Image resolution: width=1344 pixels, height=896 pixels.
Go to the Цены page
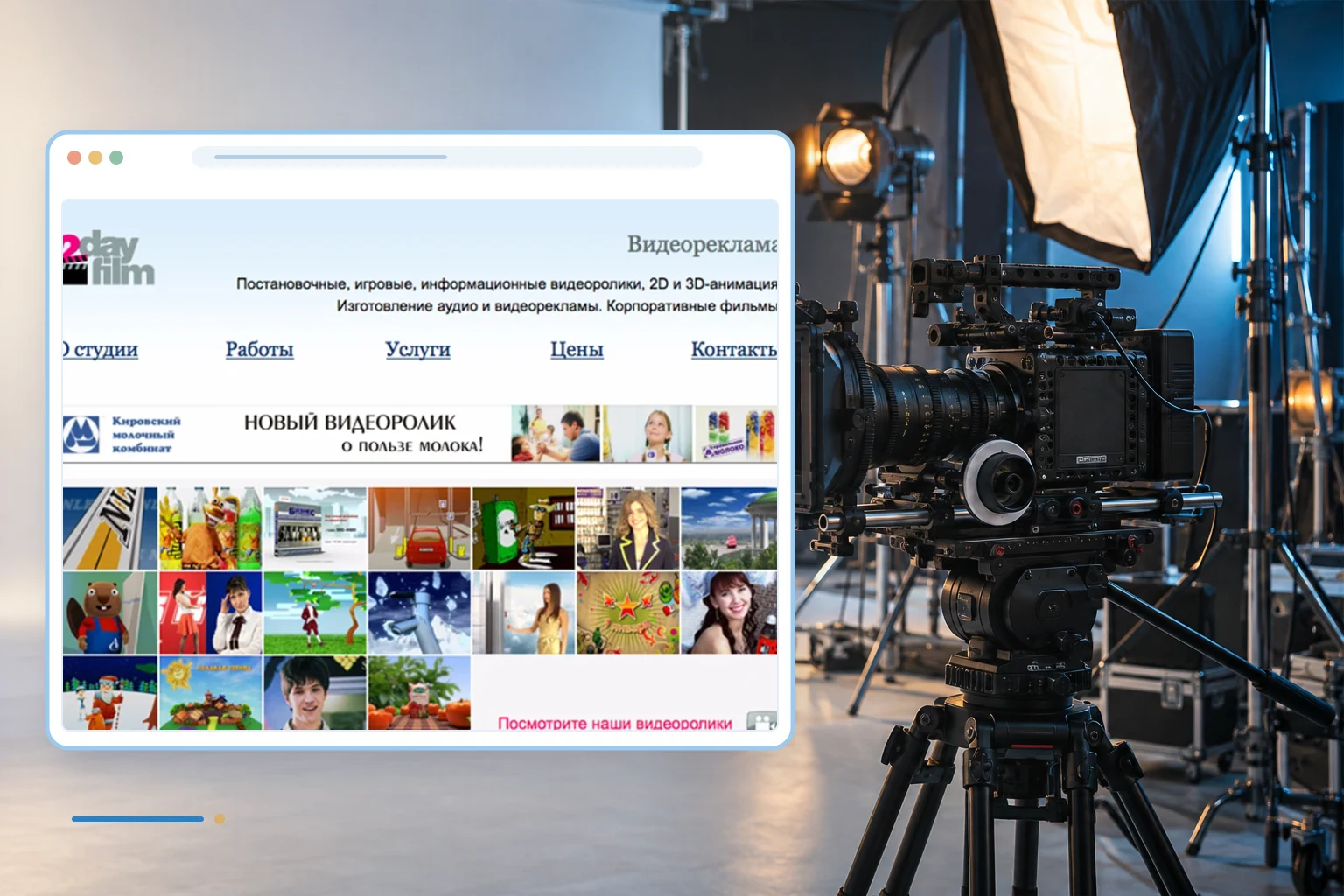577,349
